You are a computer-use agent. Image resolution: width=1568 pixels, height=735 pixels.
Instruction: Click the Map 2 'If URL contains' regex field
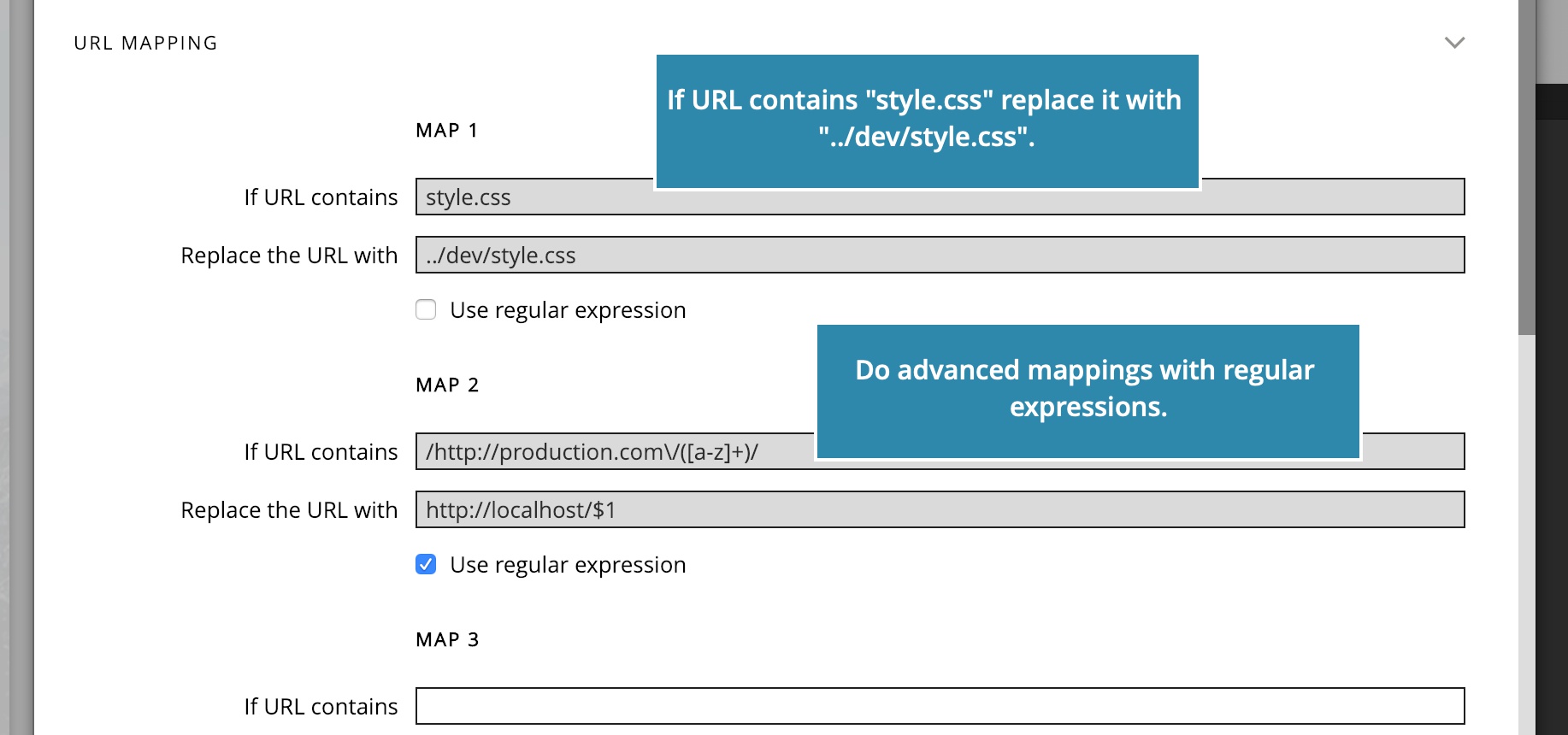tap(940, 451)
